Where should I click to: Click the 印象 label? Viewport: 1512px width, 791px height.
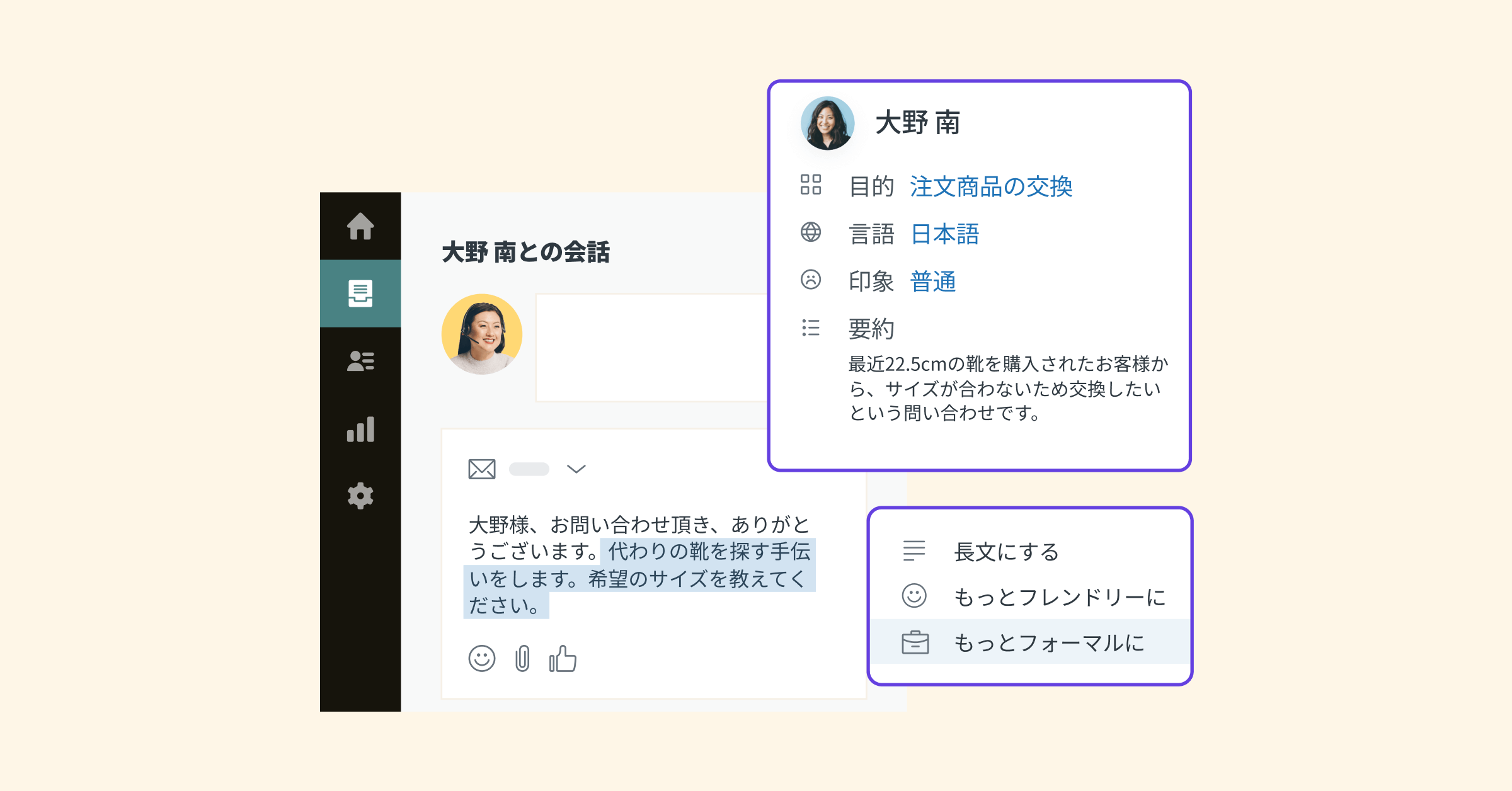coord(871,282)
